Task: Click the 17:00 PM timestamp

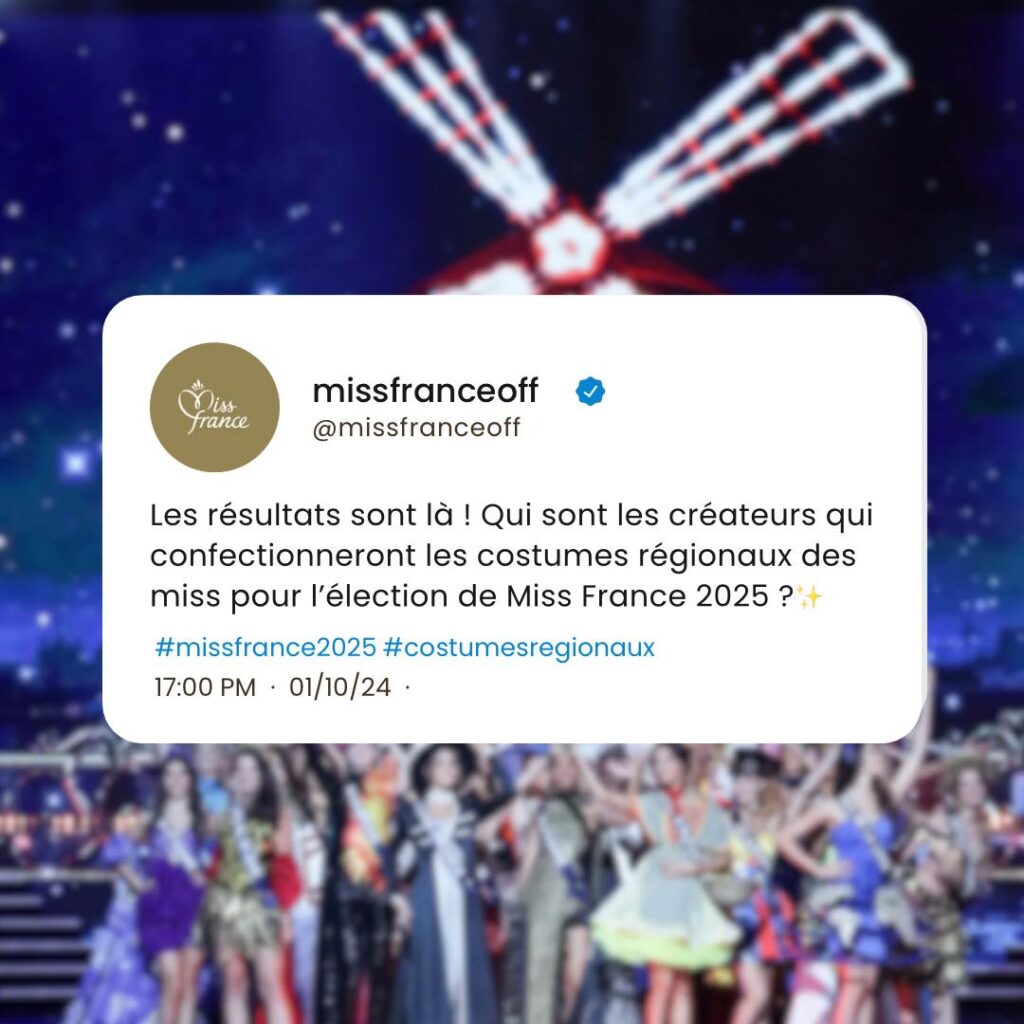Action: pos(205,687)
